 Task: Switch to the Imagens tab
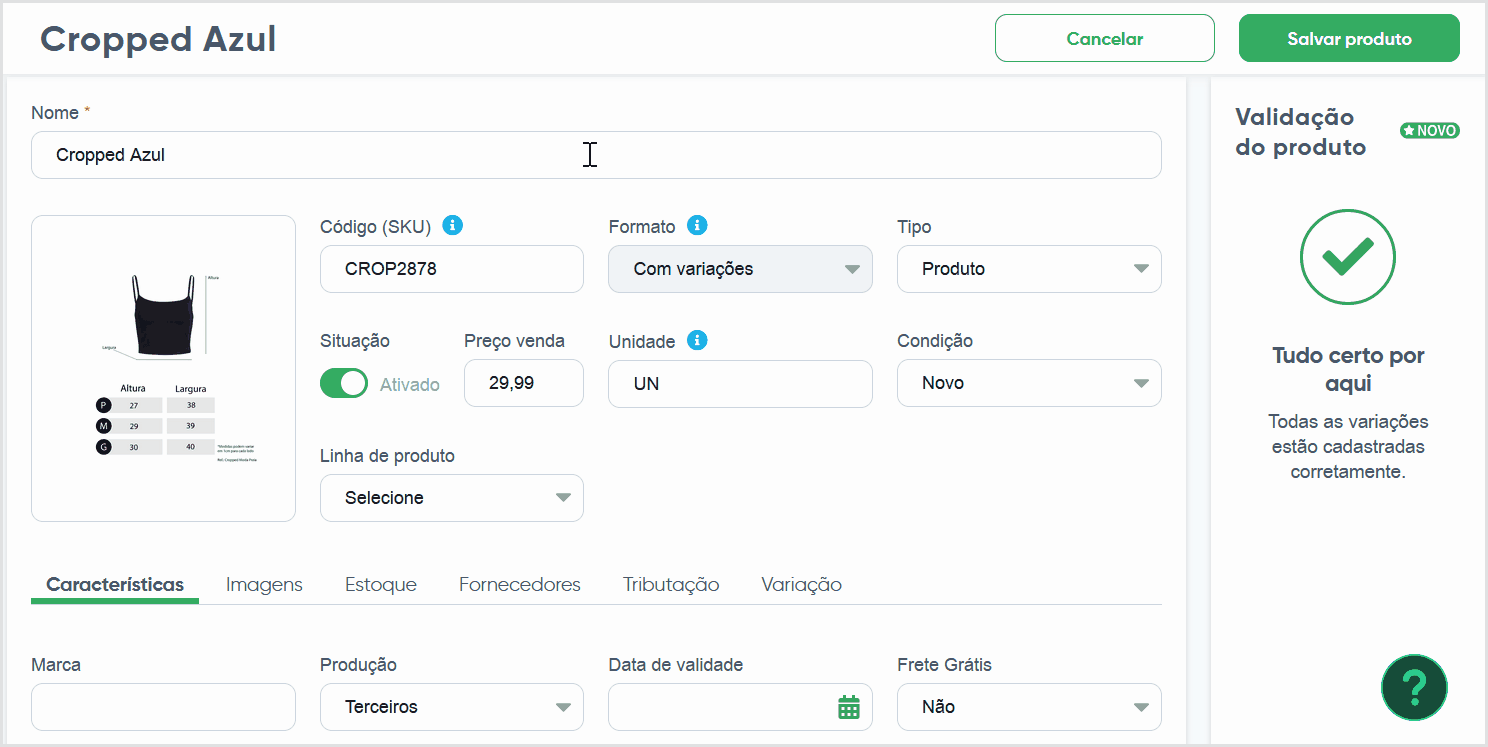coord(264,585)
